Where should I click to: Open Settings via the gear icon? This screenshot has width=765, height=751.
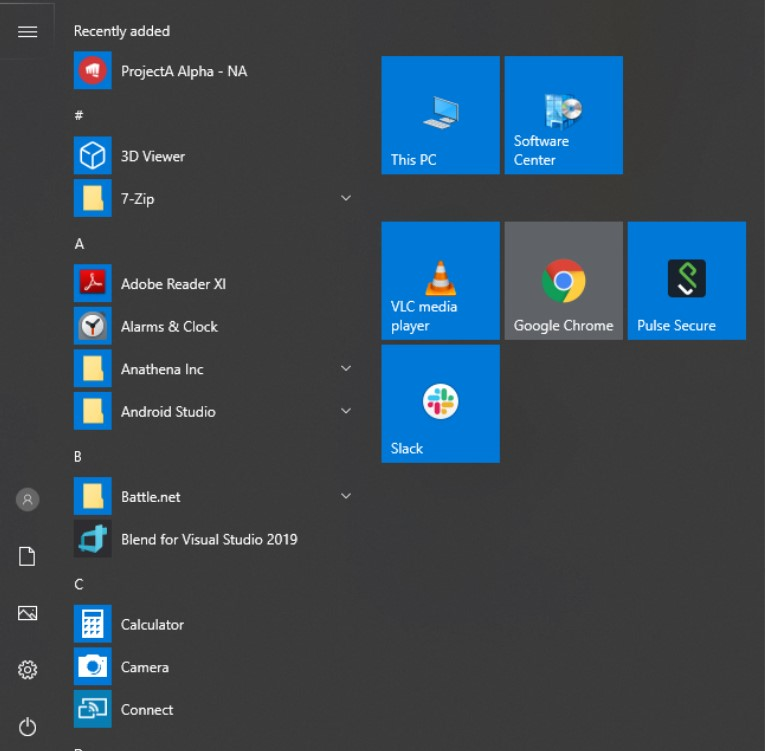[x=28, y=669]
